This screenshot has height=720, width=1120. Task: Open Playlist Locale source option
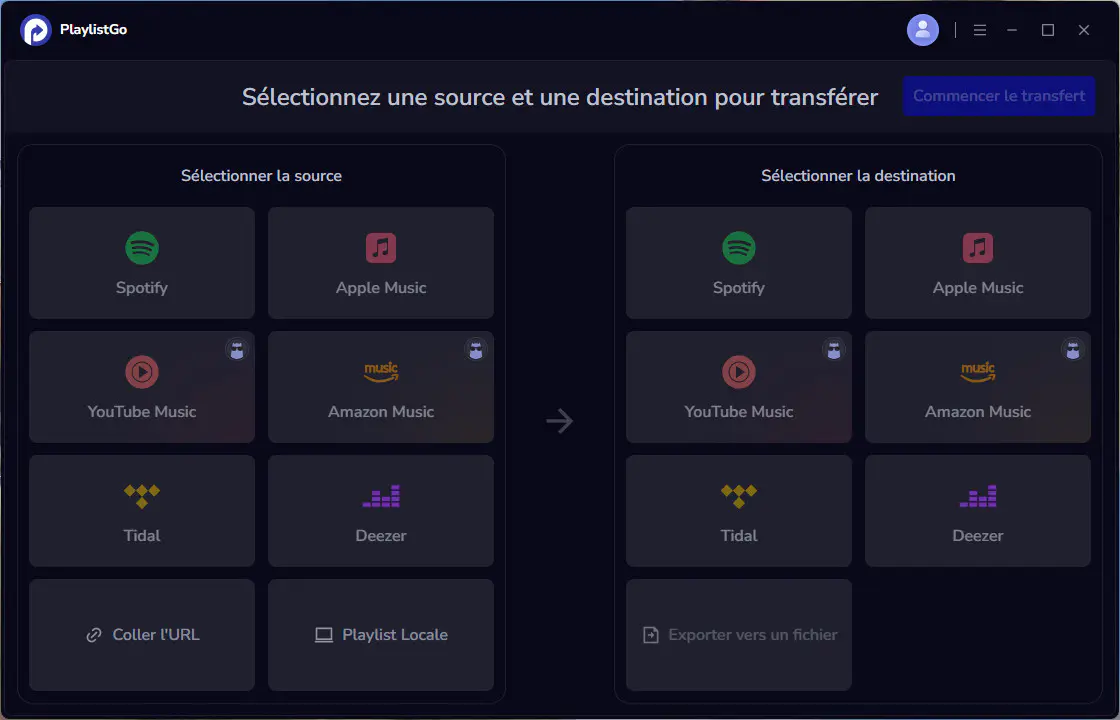tap(380, 635)
